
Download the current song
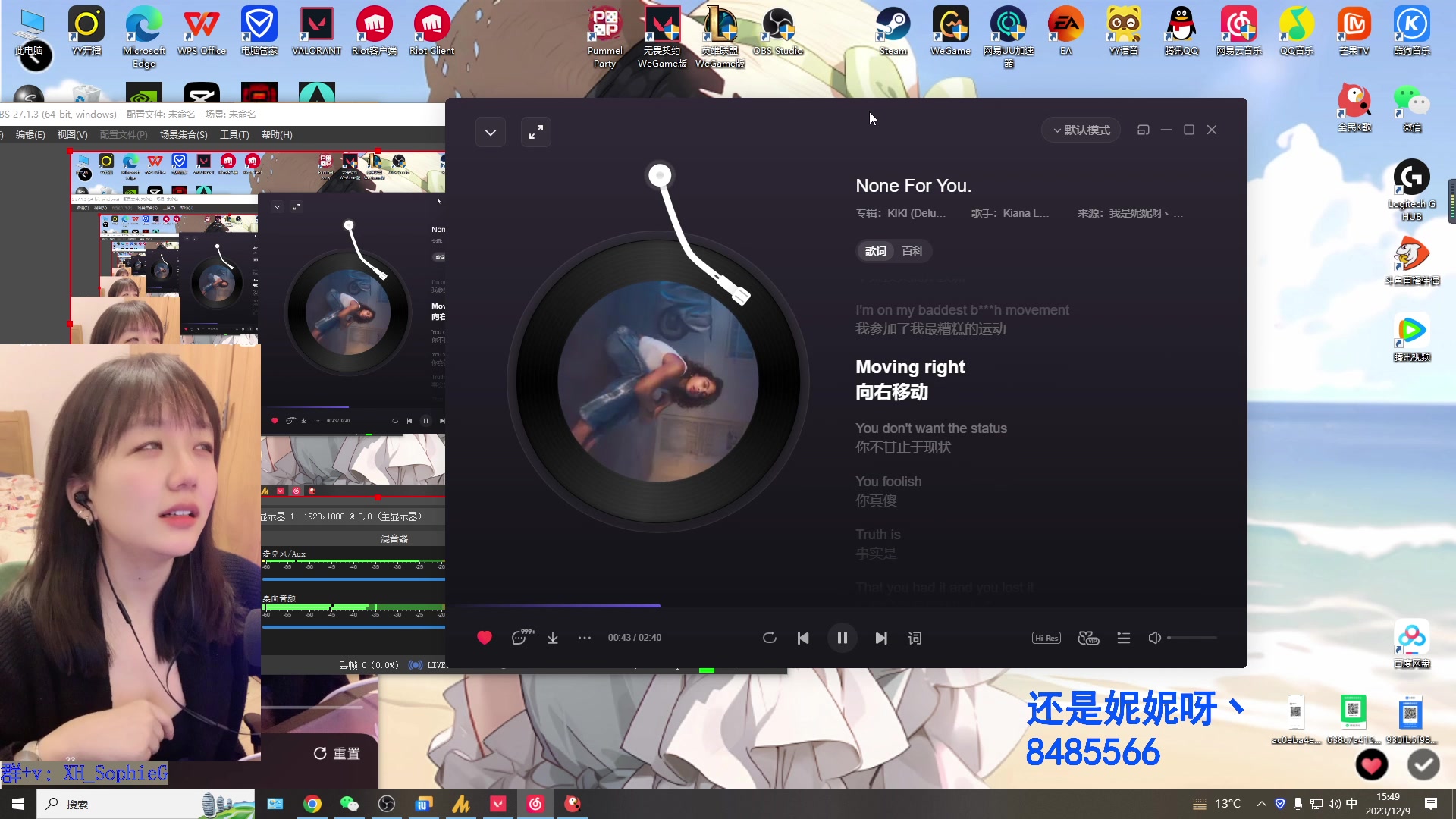[553, 638]
